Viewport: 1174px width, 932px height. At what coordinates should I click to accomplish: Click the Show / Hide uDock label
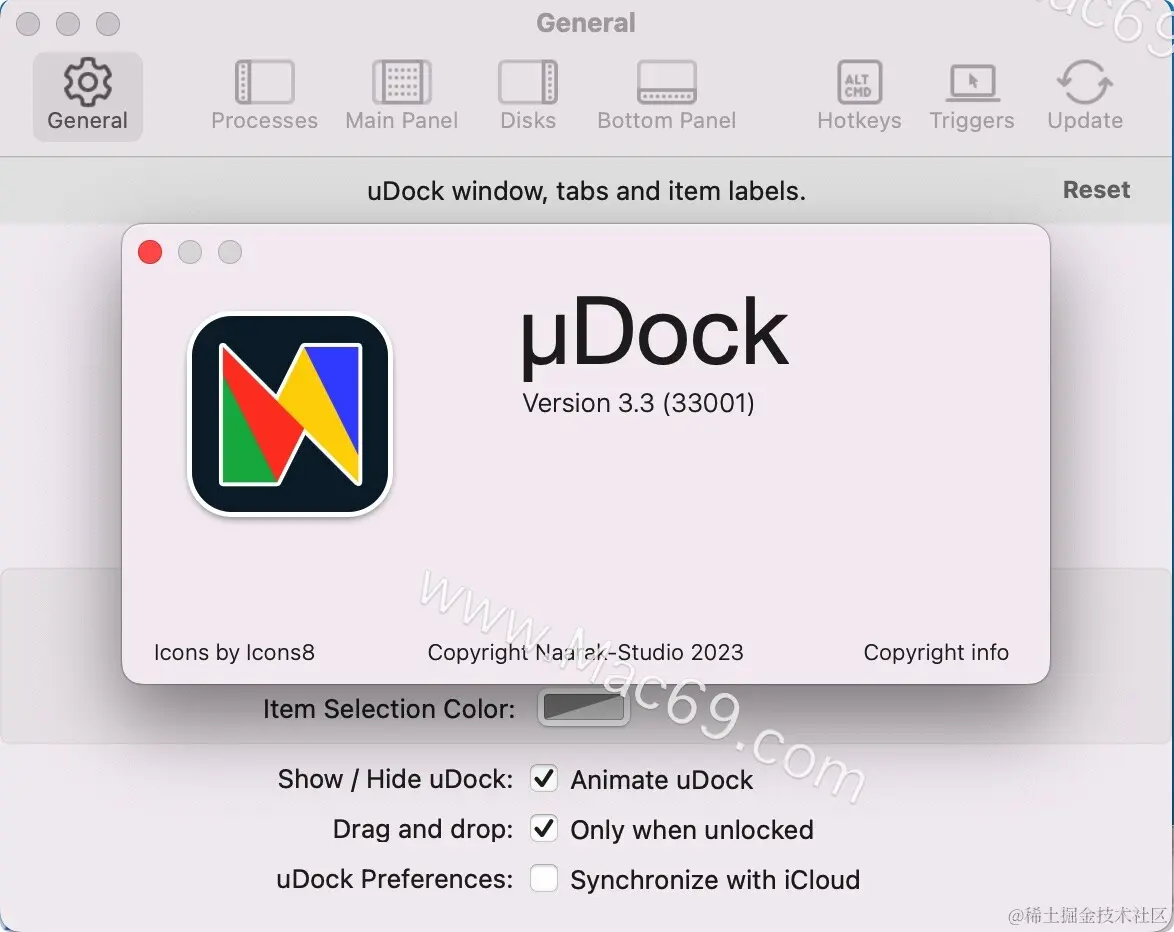pyautogui.click(x=395, y=779)
